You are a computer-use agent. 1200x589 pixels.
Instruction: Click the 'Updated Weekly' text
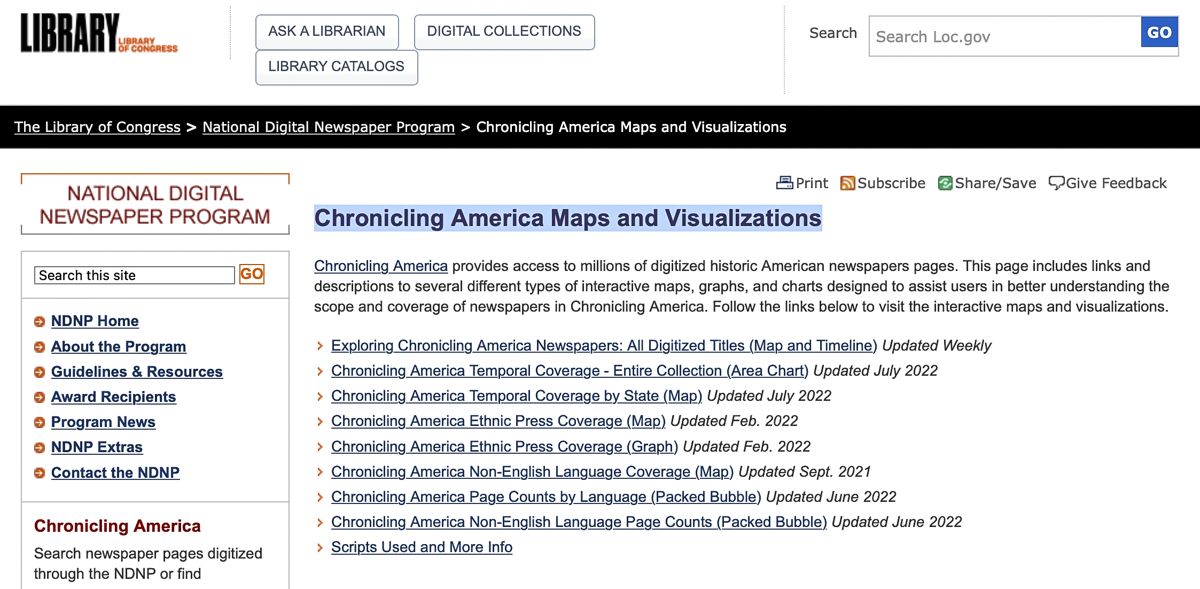[937, 345]
